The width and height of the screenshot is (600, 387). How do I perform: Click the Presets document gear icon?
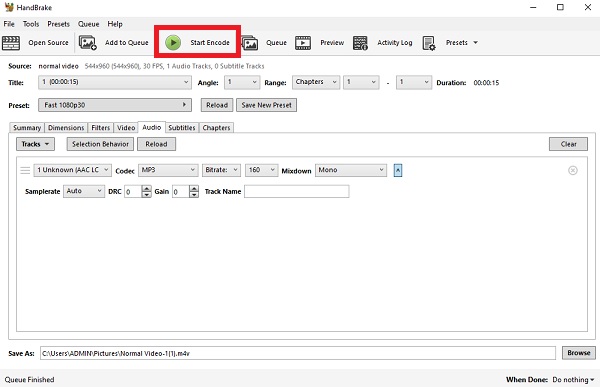(x=429, y=43)
